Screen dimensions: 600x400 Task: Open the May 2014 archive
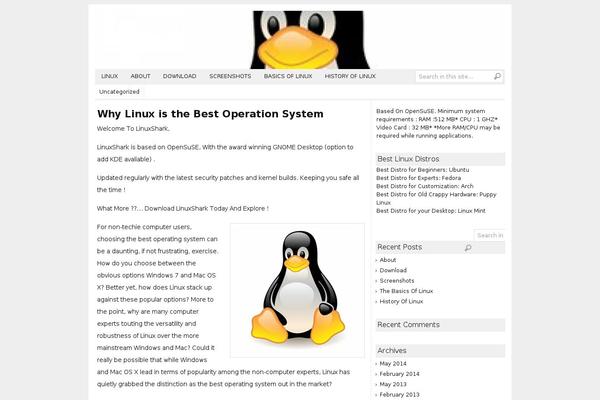click(x=393, y=364)
